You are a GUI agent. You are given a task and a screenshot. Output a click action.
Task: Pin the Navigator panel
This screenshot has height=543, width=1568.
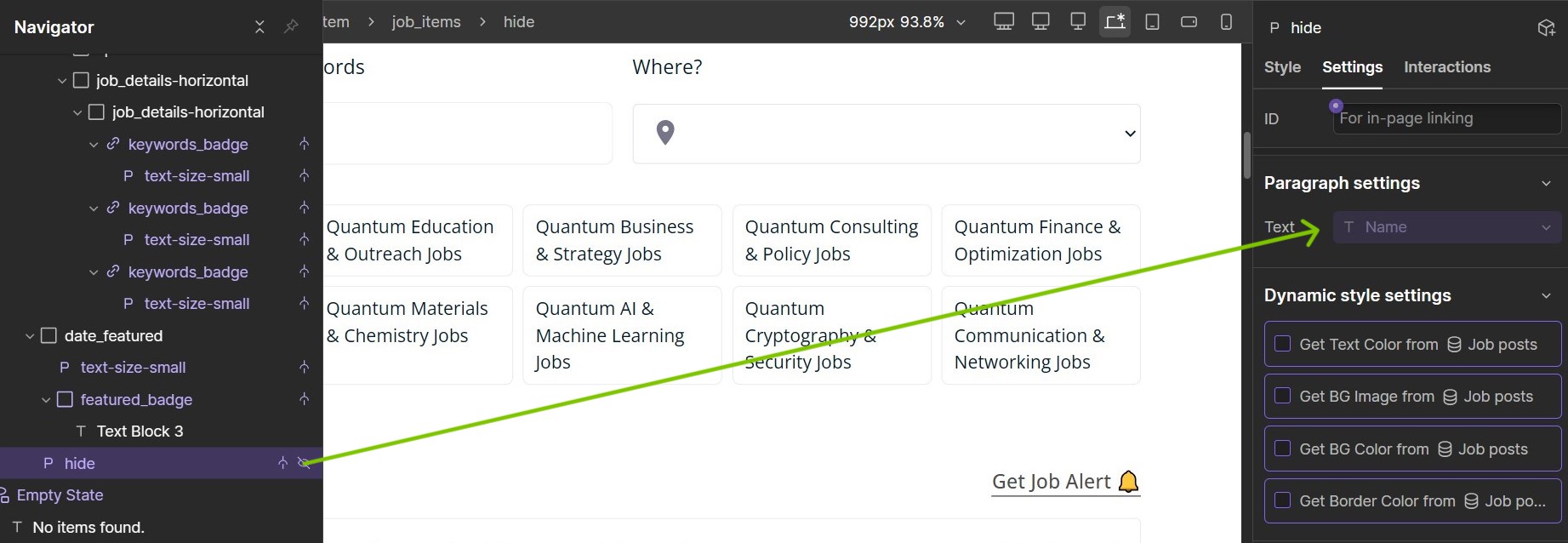coord(291,27)
